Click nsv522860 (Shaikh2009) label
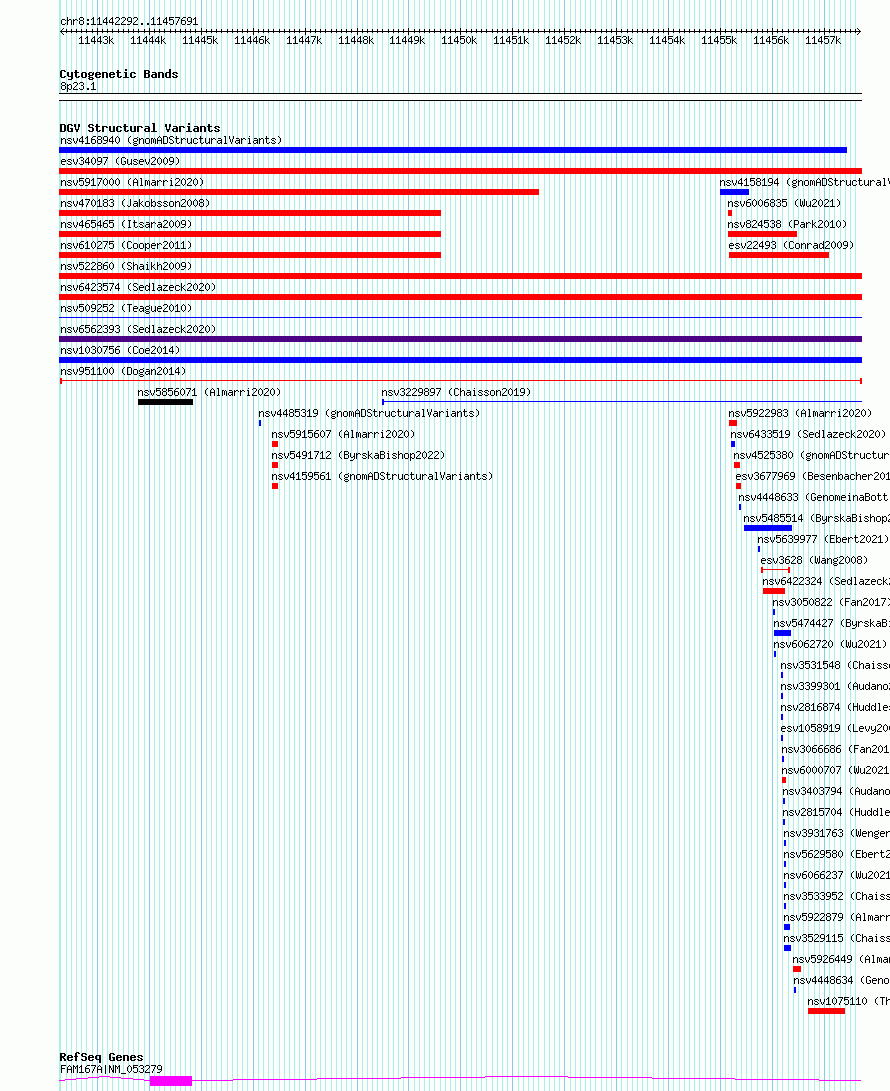This screenshot has height=1091, width=890. pyautogui.click(x=126, y=266)
